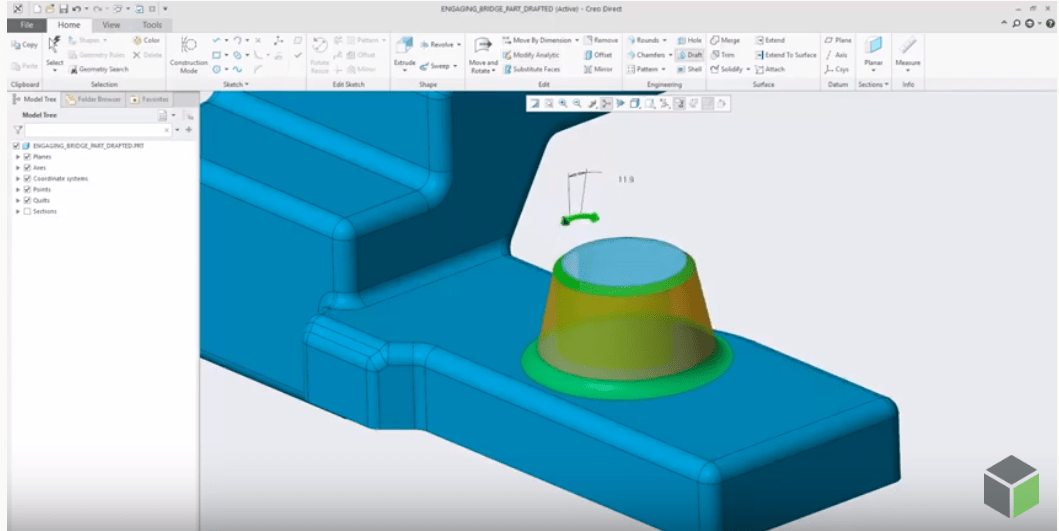Screen dimensions: 1059x531
Task: Expand the Coordinate systems tree node
Action: click(17, 179)
